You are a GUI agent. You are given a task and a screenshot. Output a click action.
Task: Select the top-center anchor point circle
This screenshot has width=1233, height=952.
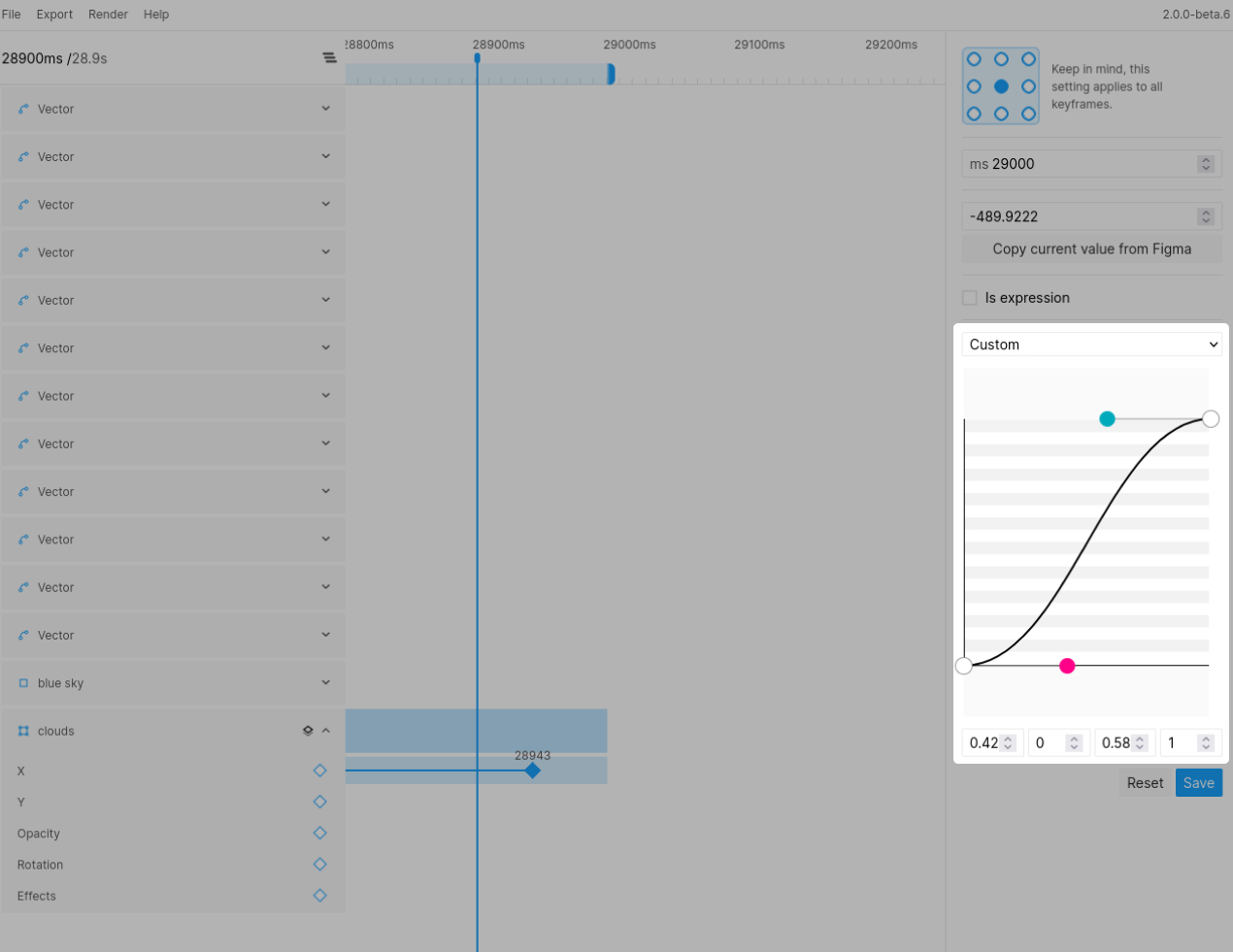(x=1001, y=59)
